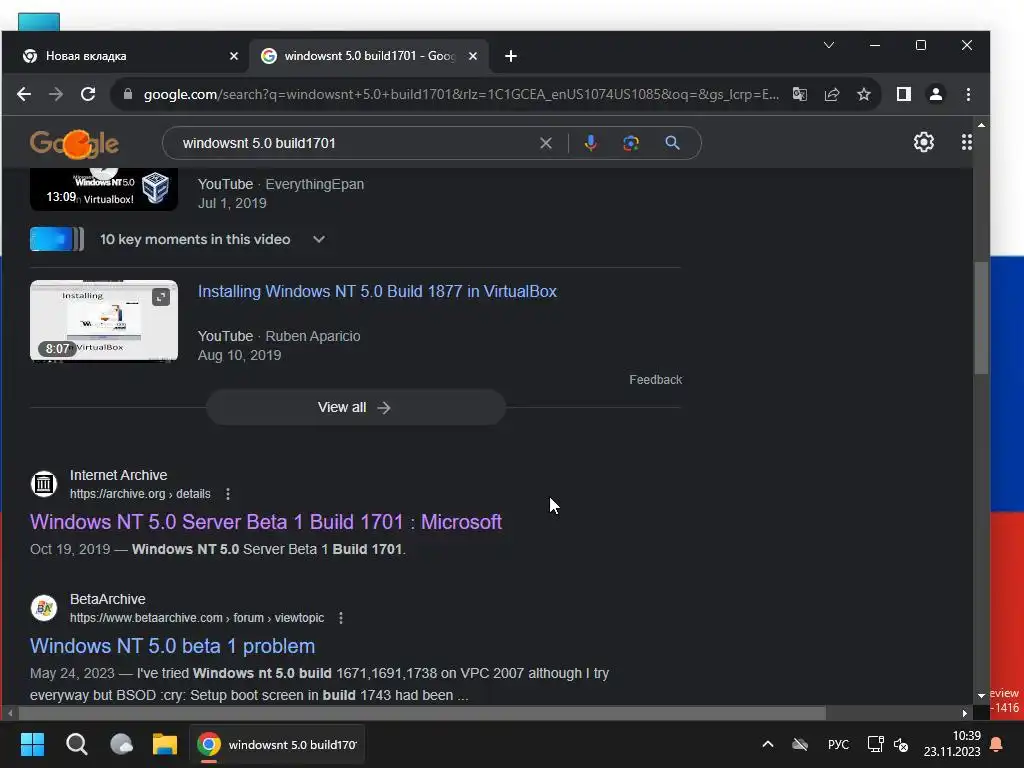Open the OneDrive cloud tray icon
The image size is (1024, 768).
(x=800, y=744)
